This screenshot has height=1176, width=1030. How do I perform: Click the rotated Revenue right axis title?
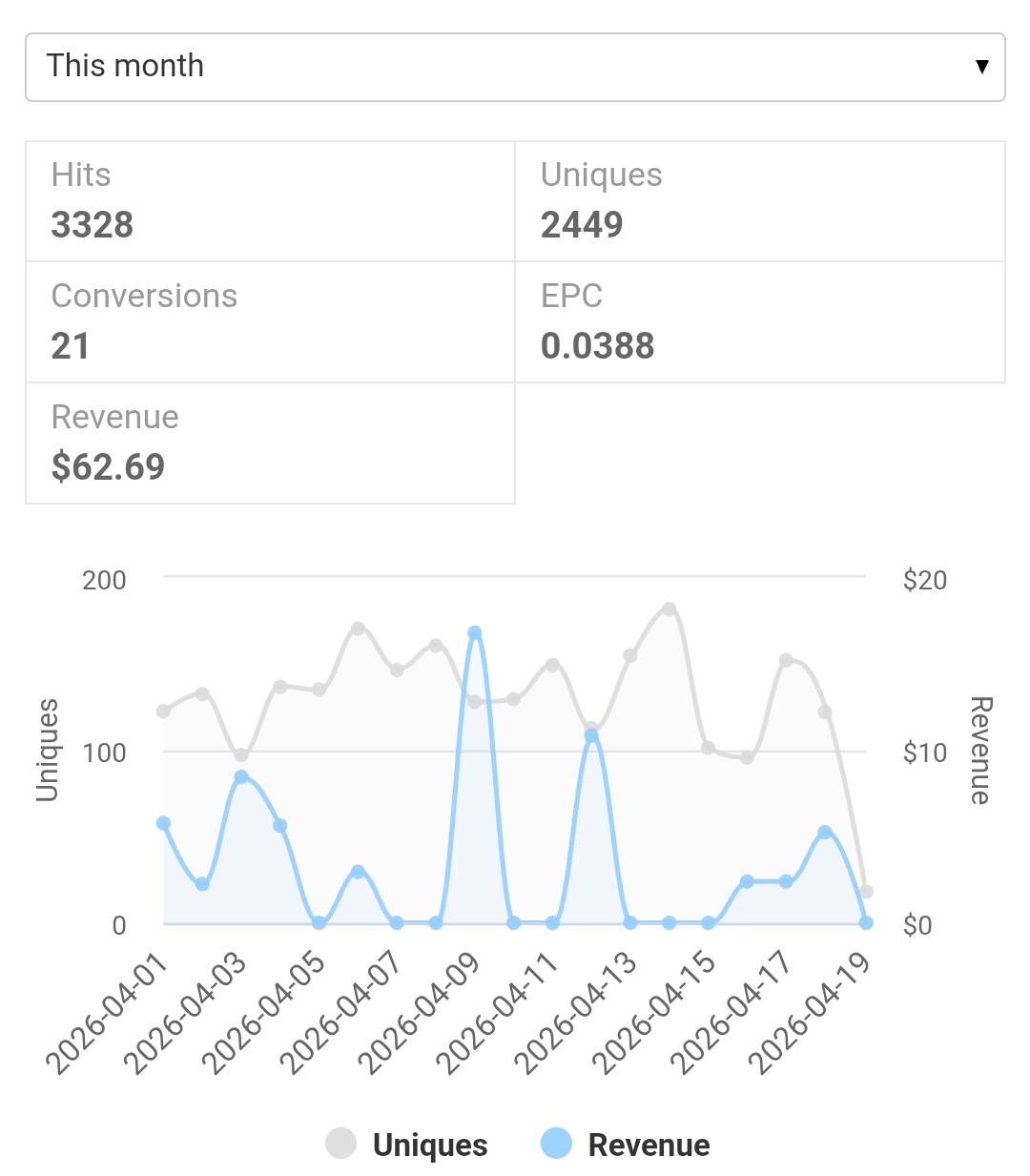pos(980,751)
